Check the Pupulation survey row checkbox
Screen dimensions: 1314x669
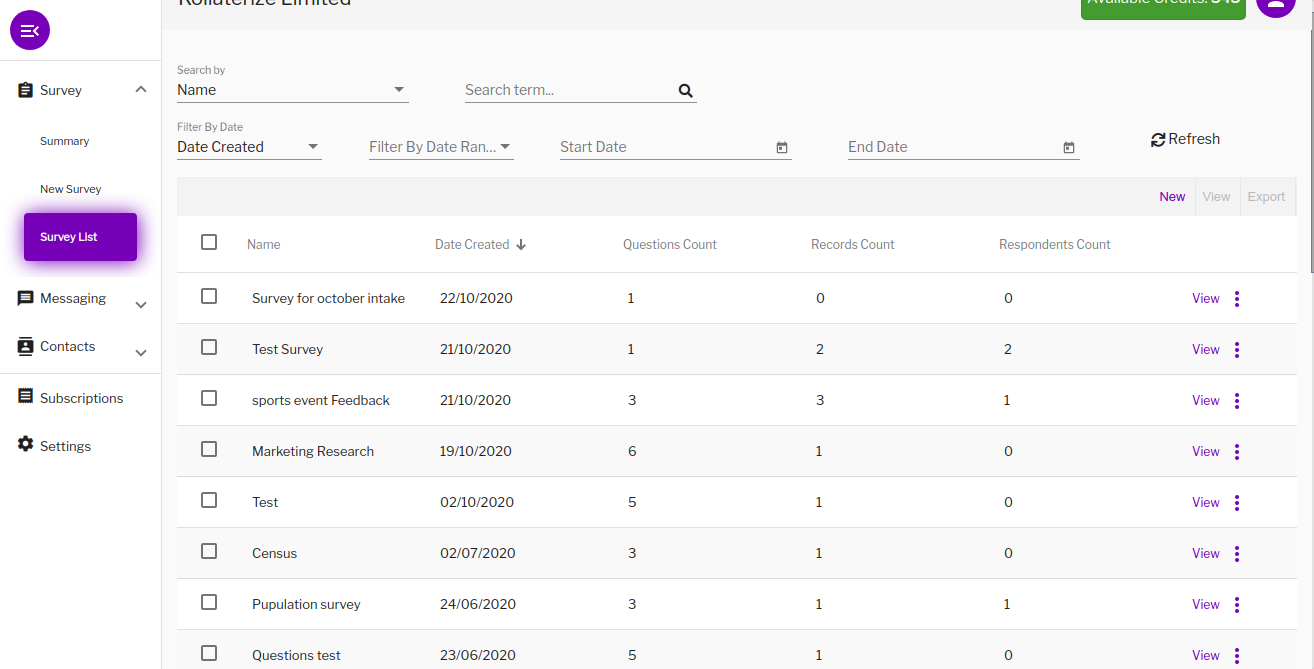tap(209, 602)
